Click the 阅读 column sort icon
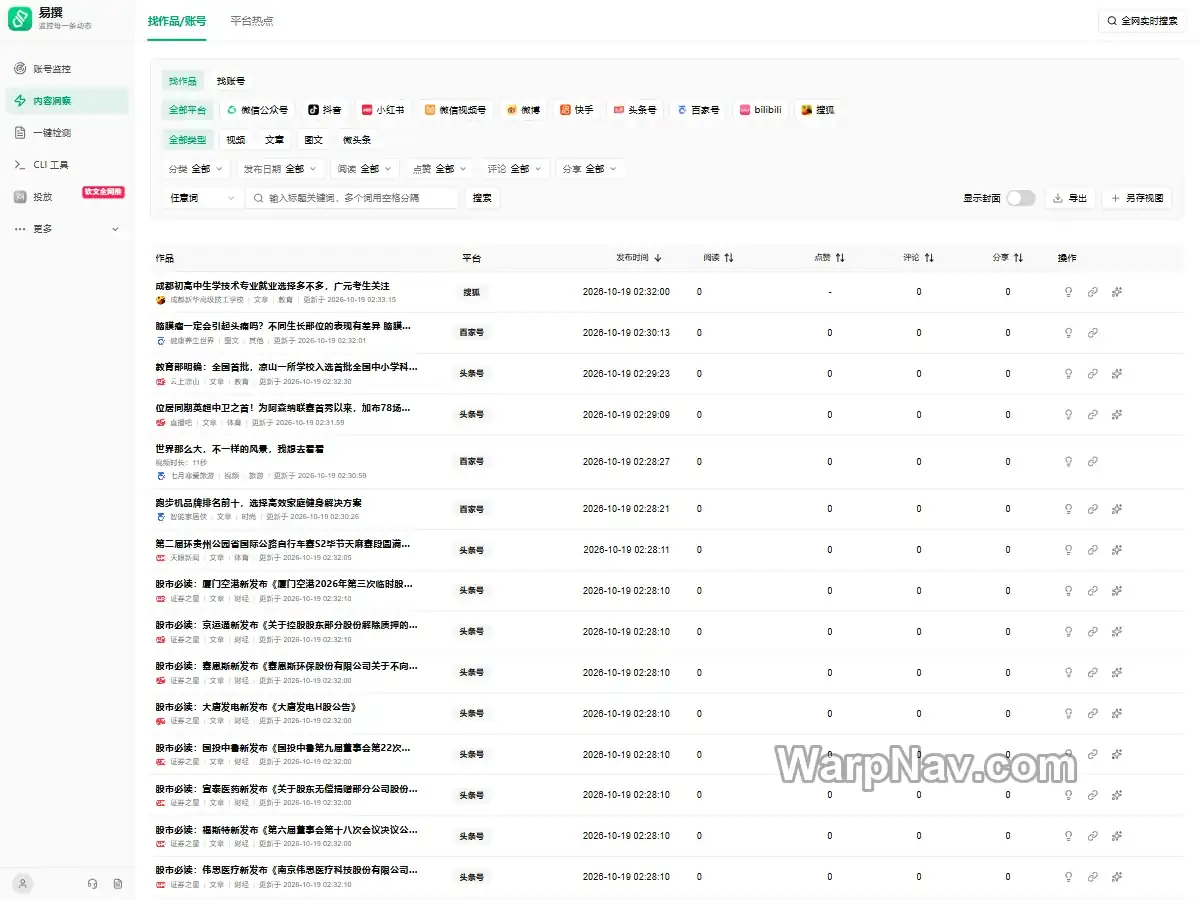Screen dimensions: 1200x900 [x=729, y=258]
